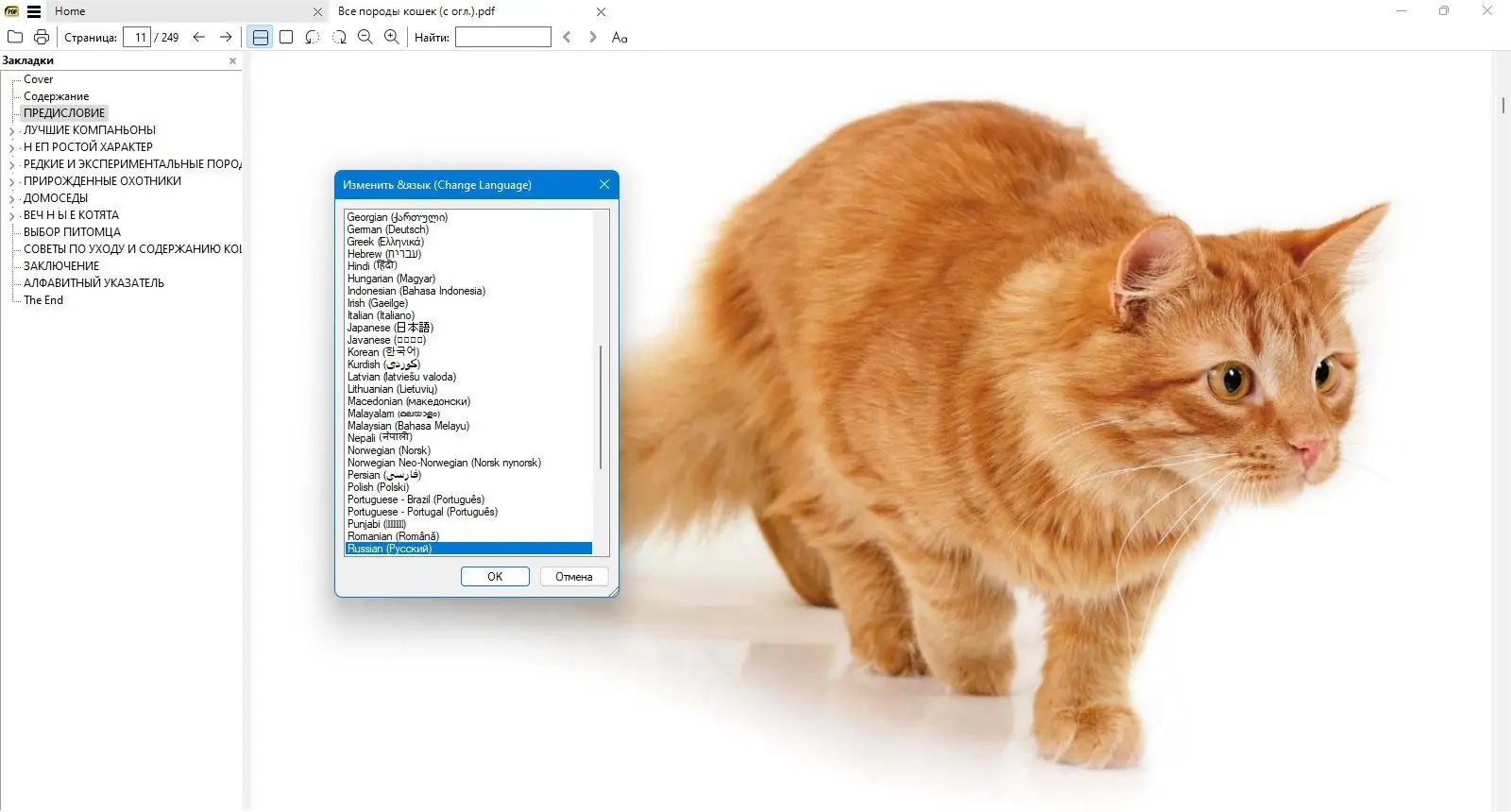Expand ПРИРОЖДЕННЫЕ ОХОТНИКИ bookmark

[x=12, y=182]
